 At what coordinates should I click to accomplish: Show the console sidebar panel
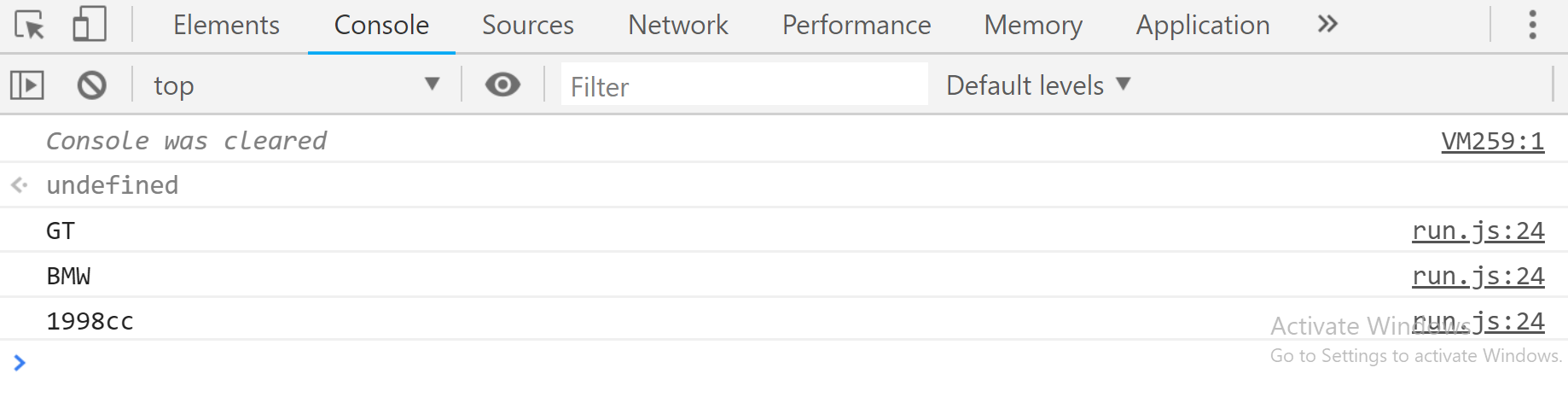[x=27, y=85]
